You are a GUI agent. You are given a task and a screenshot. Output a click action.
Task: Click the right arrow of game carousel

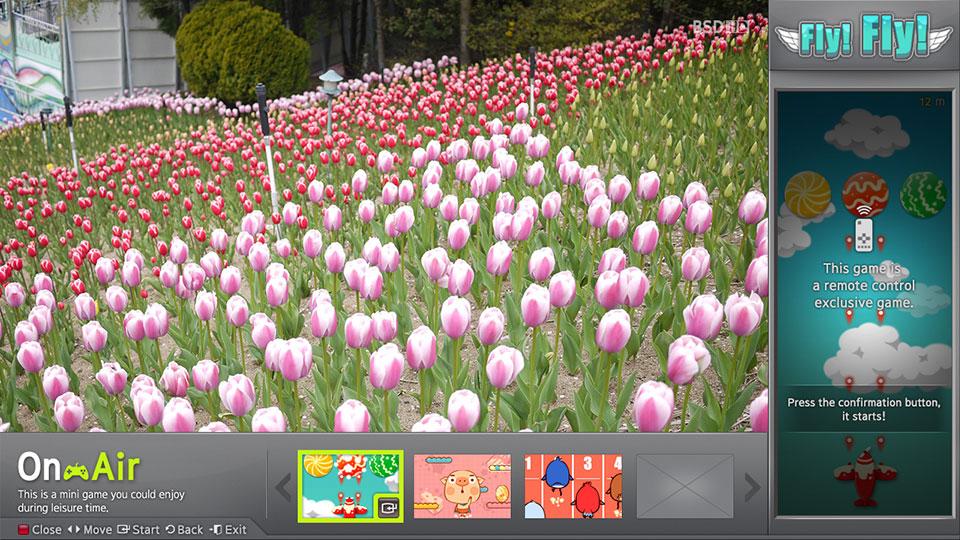(x=752, y=487)
